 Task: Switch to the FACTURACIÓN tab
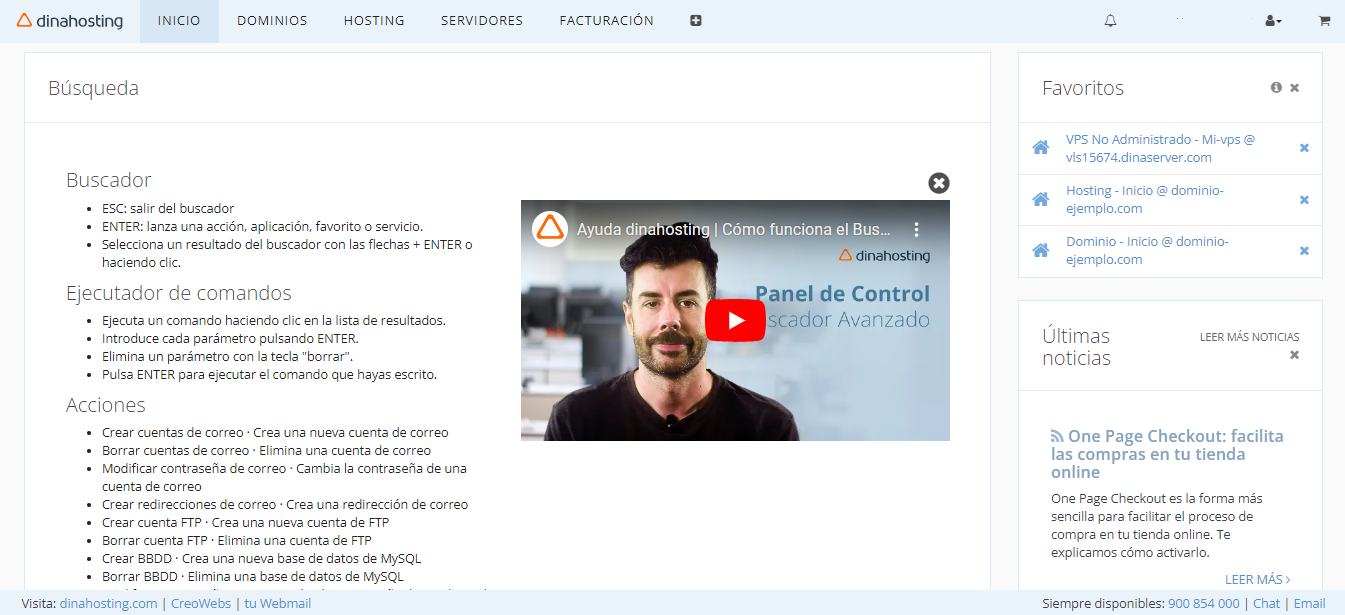[x=607, y=20]
